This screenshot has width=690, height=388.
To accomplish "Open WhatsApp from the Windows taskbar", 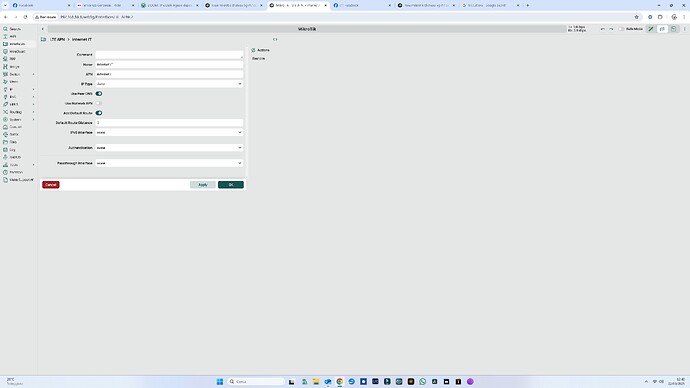I will 422,381.
